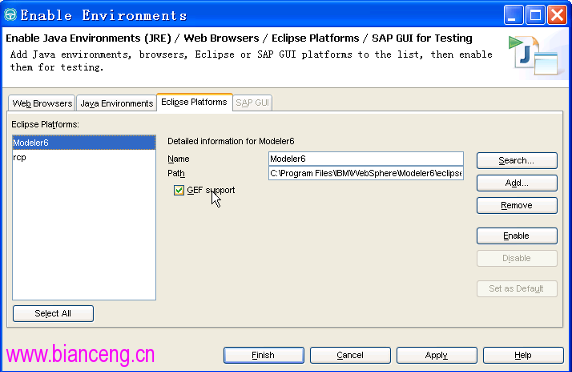Click the SAP GUI tab

(x=252, y=103)
